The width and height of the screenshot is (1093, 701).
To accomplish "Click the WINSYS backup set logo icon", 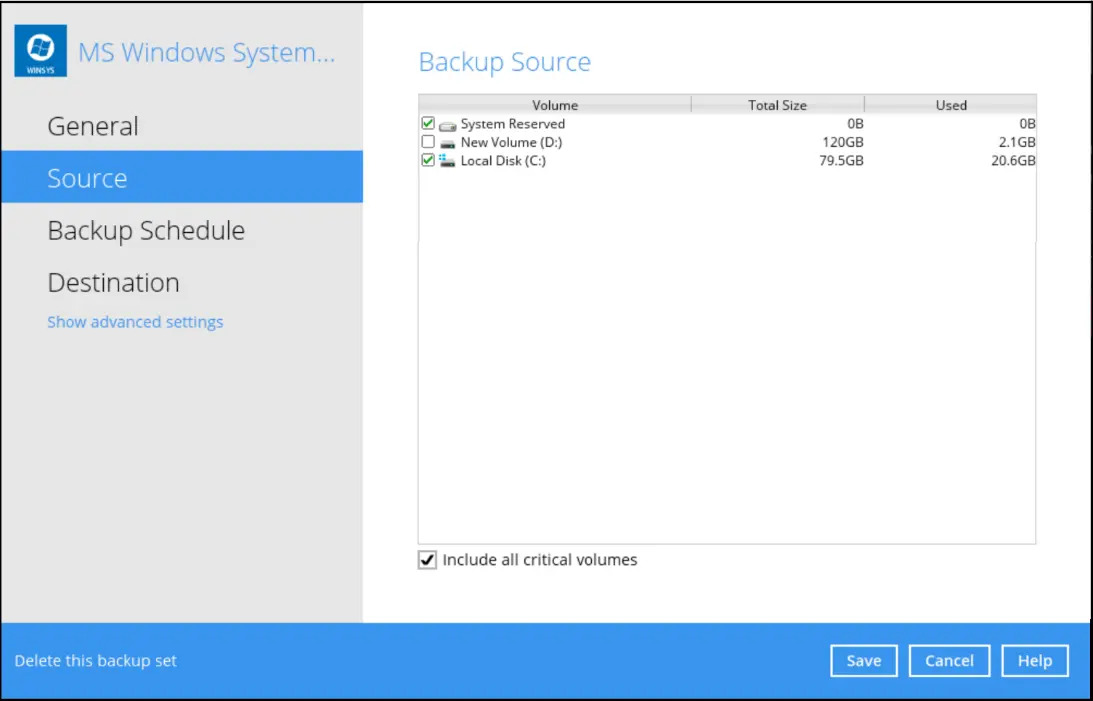I will click(41, 51).
